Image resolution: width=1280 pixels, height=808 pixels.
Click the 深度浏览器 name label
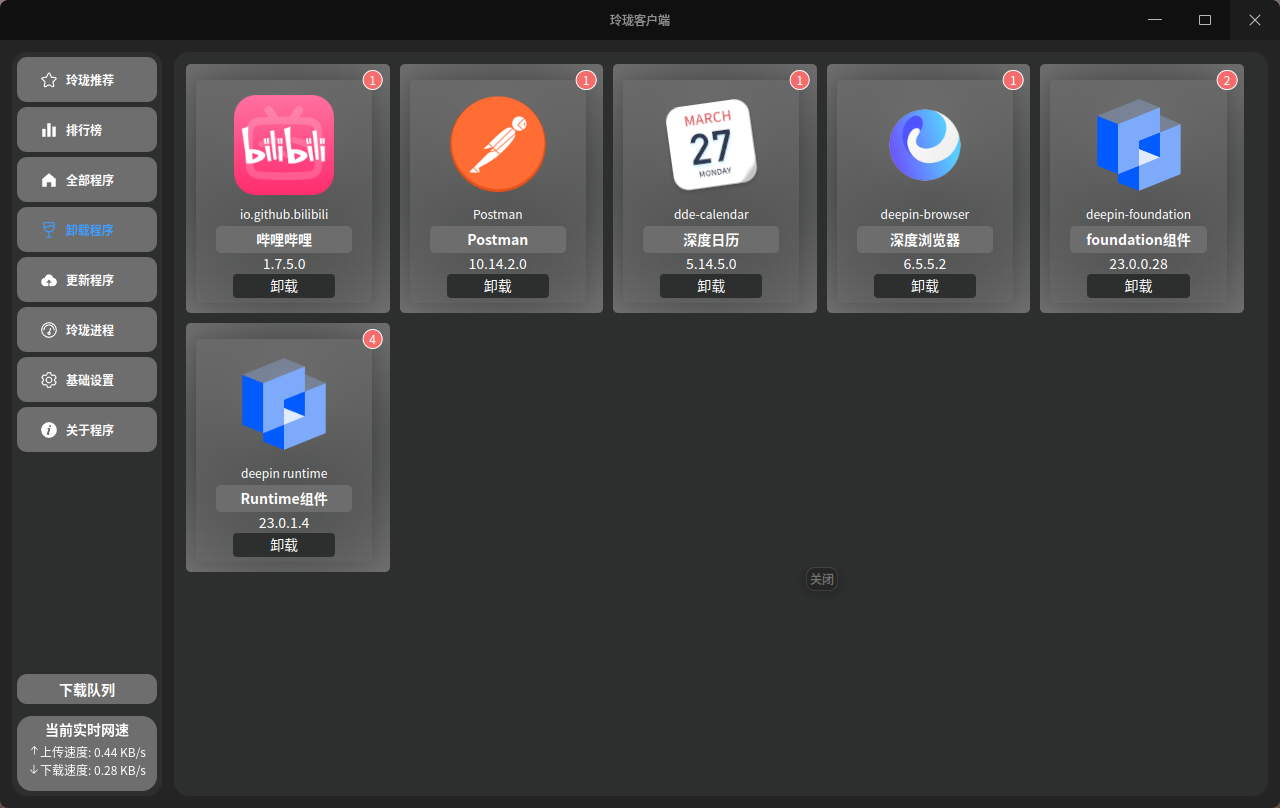pos(925,240)
